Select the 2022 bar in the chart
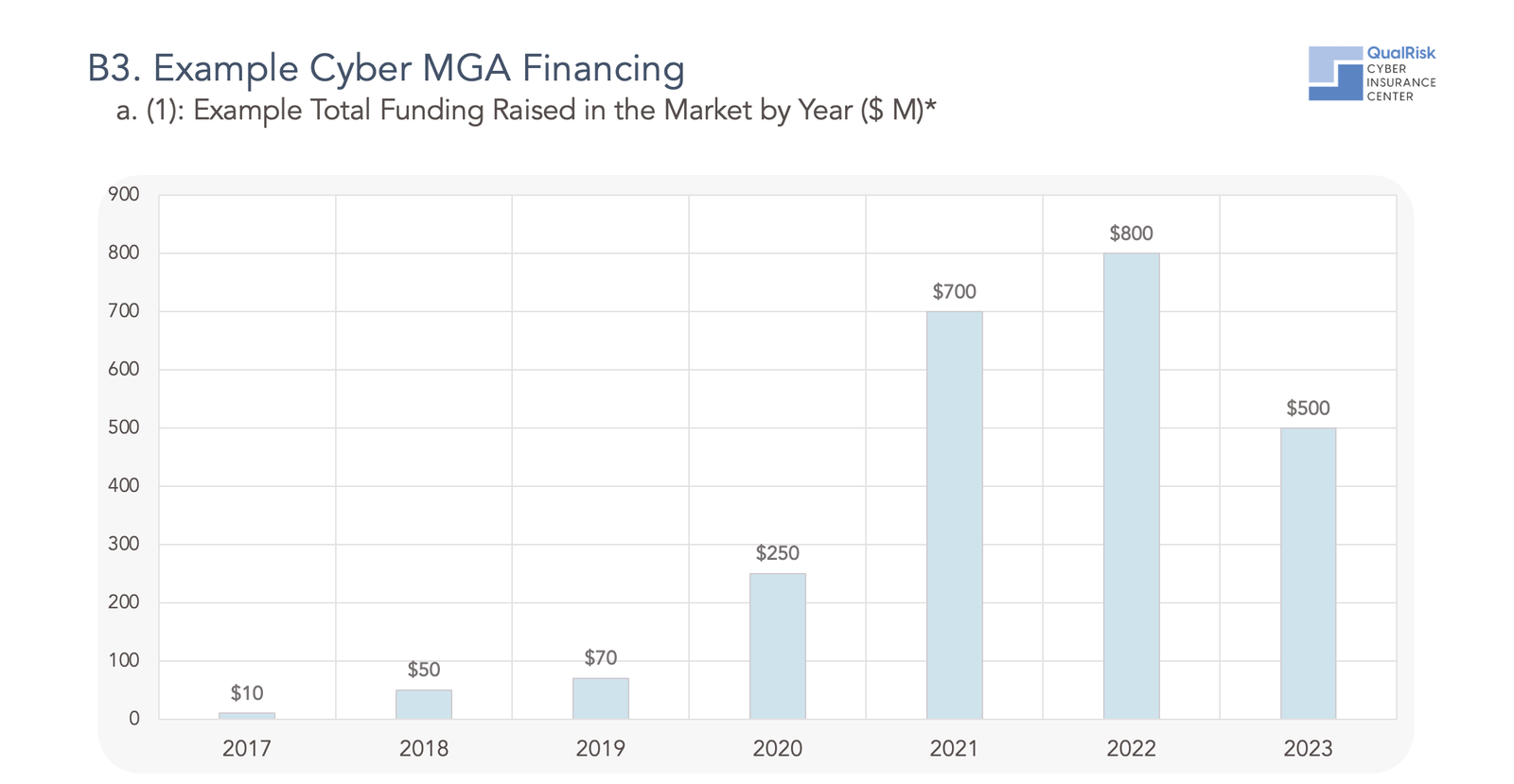1514x784 pixels. click(1131, 486)
